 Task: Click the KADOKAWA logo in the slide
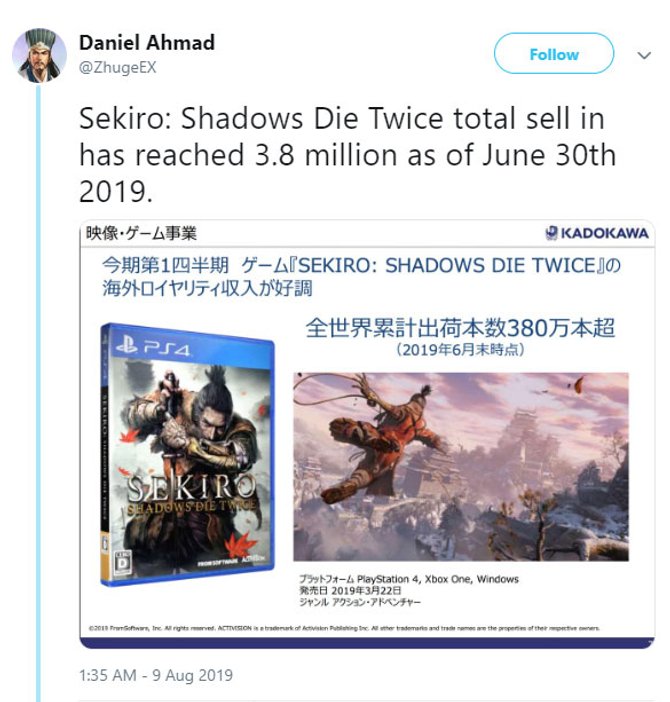click(x=597, y=233)
